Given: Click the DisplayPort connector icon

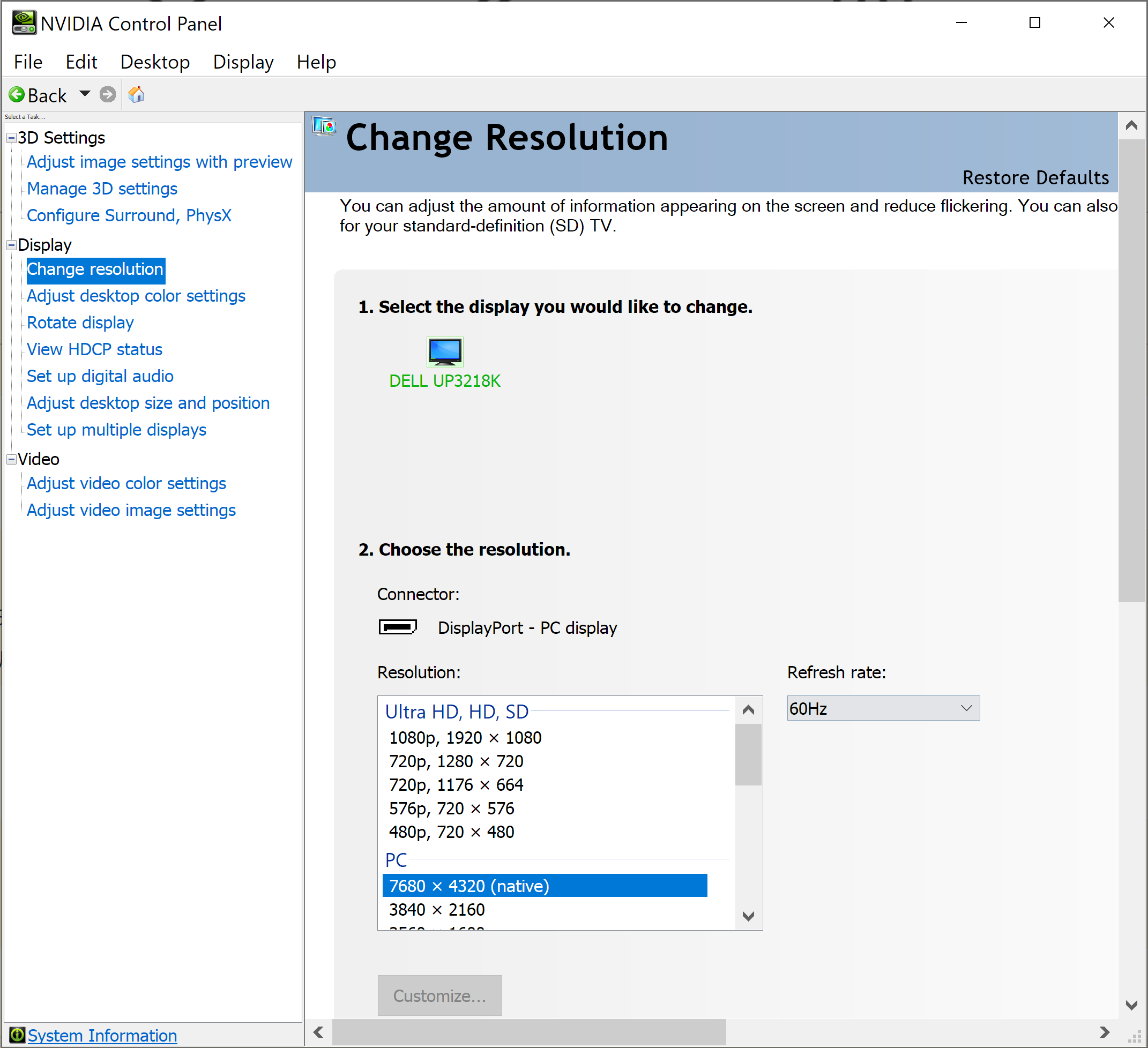Looking at the screenshot, I should tap(398, 627).
